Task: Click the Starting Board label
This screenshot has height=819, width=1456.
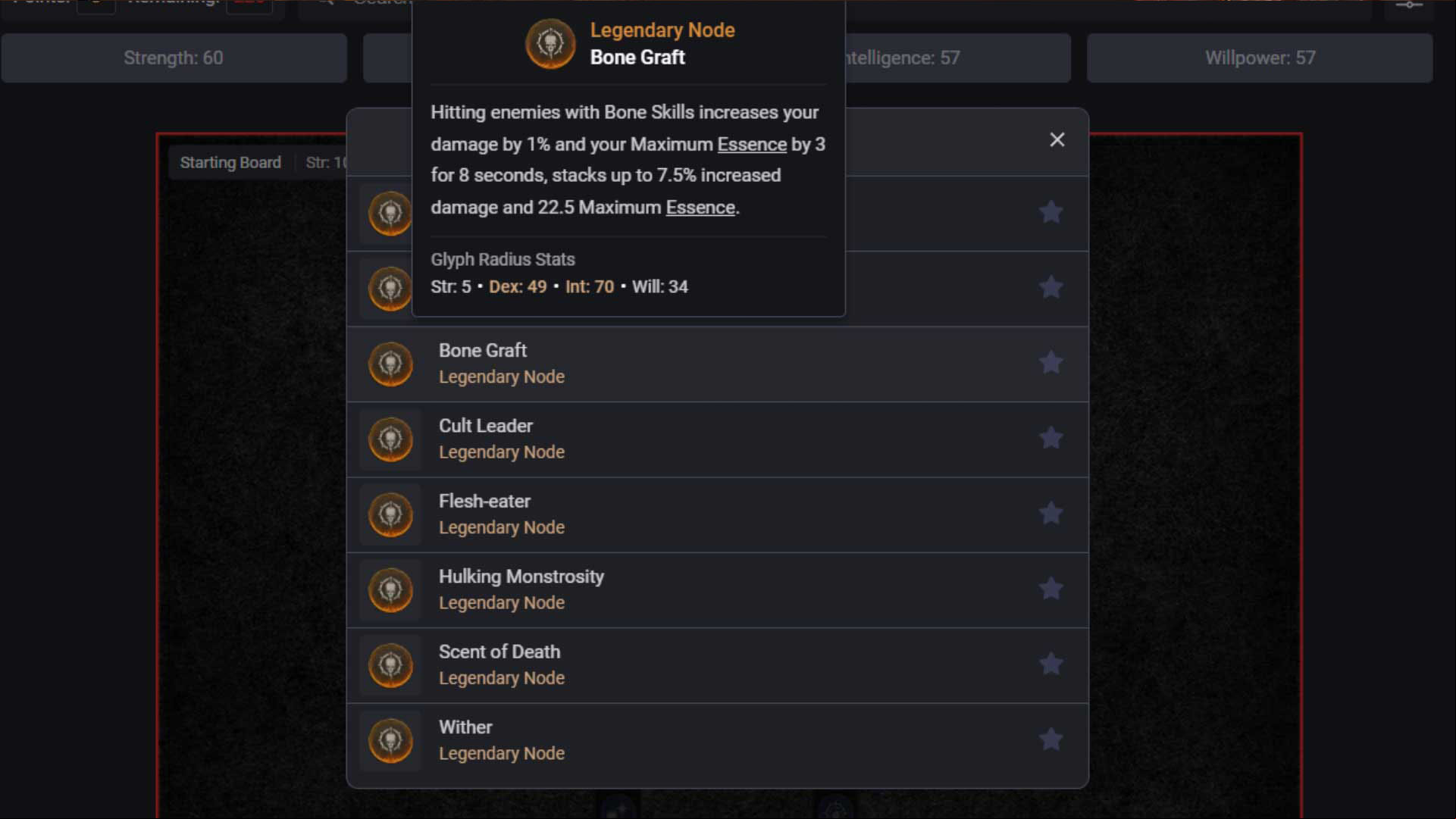Action: 230,163
